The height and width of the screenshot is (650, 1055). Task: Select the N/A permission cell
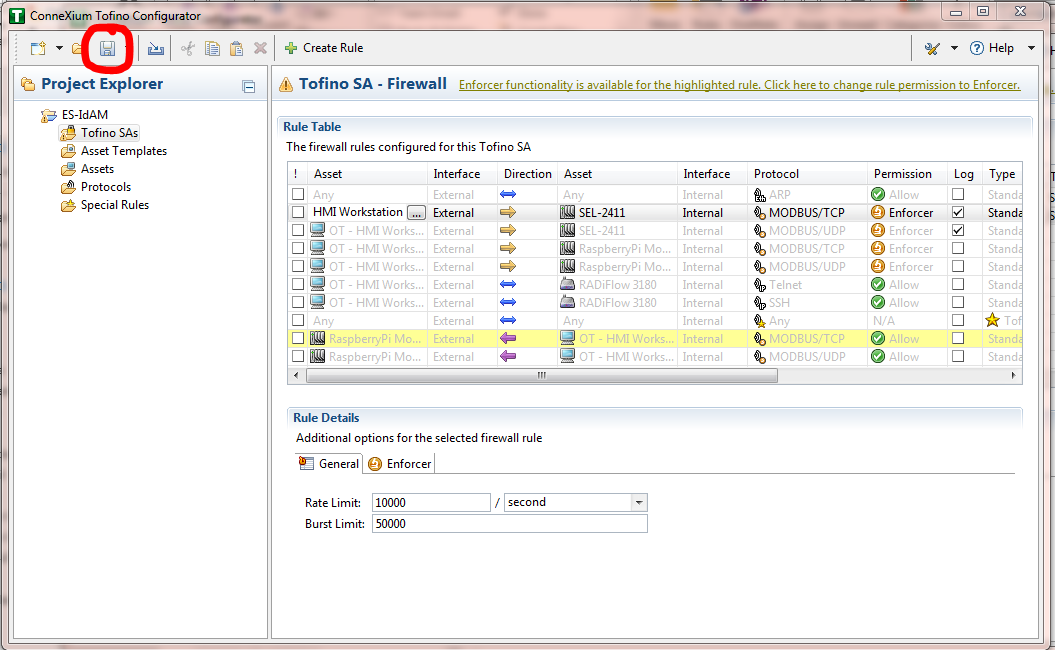tap(908, 321)
